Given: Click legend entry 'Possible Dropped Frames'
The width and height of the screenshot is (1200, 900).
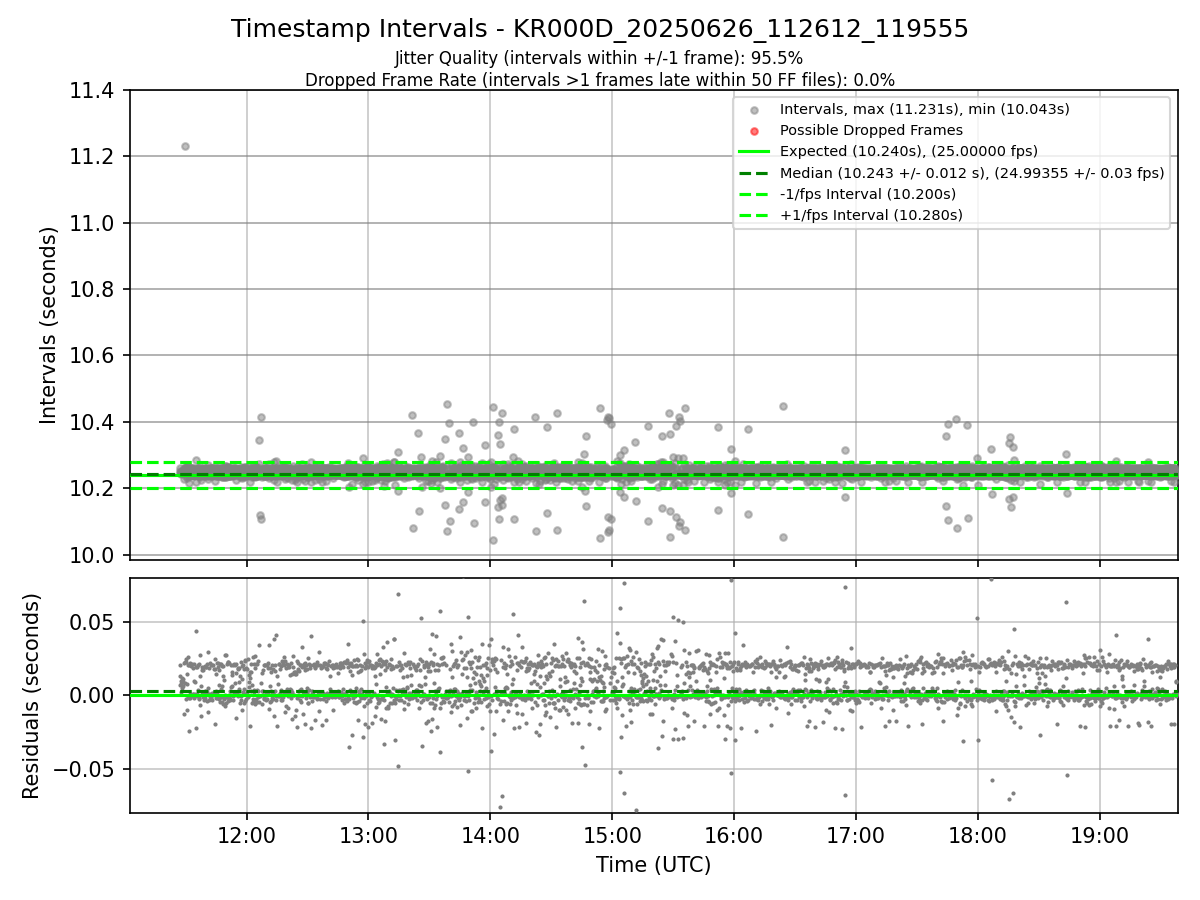Looking at the screenshot, I should coord(871,130).
